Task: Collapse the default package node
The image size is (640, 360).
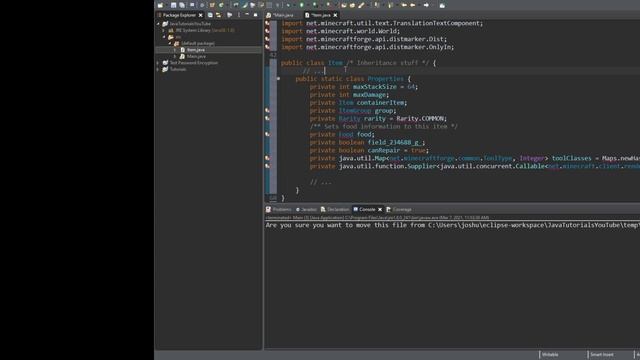Action: pos(170,43)
